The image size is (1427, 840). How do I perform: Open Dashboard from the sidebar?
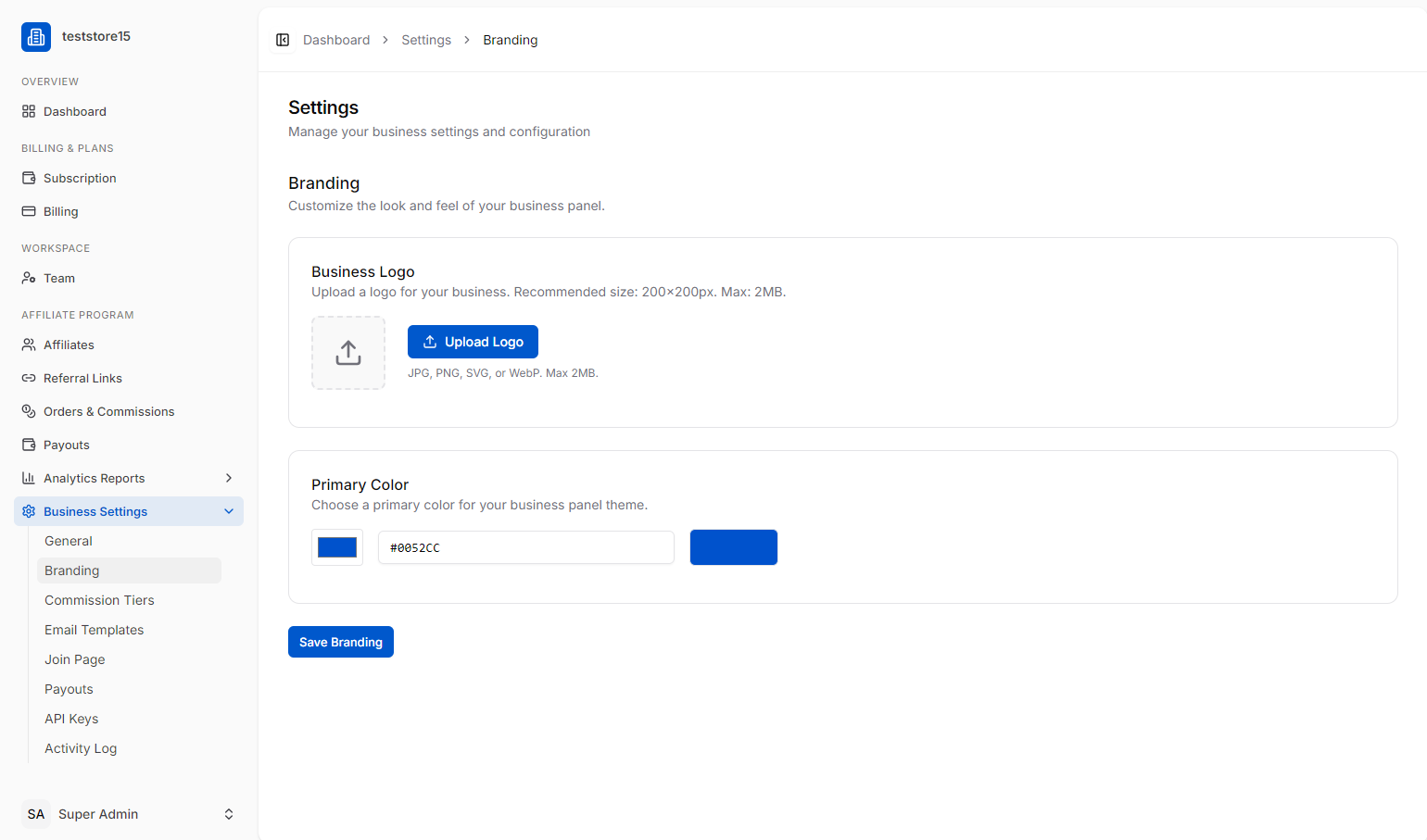(129, 111)
